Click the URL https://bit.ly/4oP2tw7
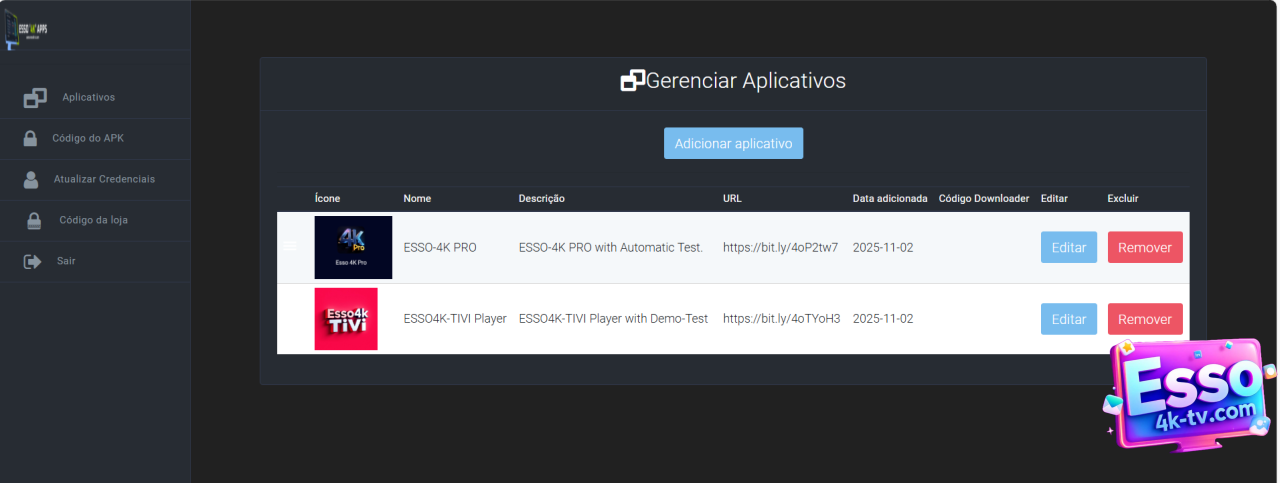 point(780,248)
